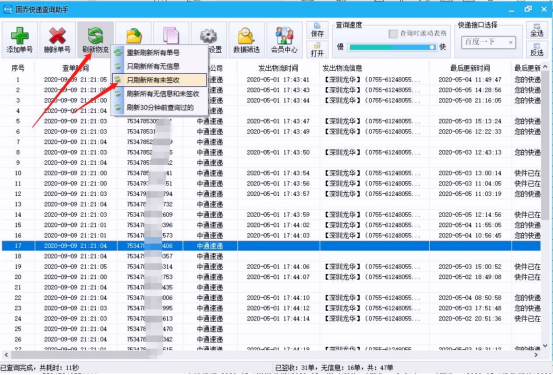This screenshot has width=553, height=375.
Task: Click the yellow folder export toolbar icon
Action: click(134, 36)
